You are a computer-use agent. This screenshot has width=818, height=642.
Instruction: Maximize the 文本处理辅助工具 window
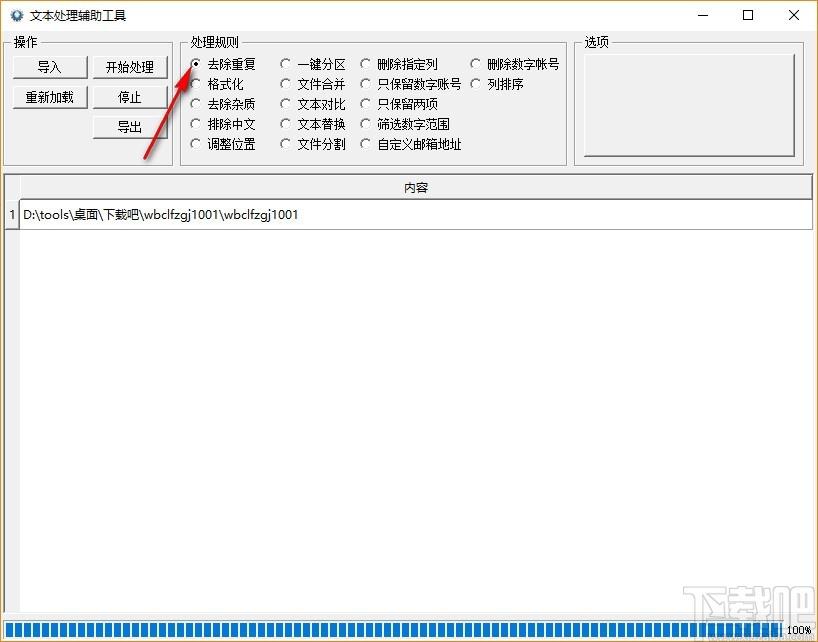(x=748, y=15)
